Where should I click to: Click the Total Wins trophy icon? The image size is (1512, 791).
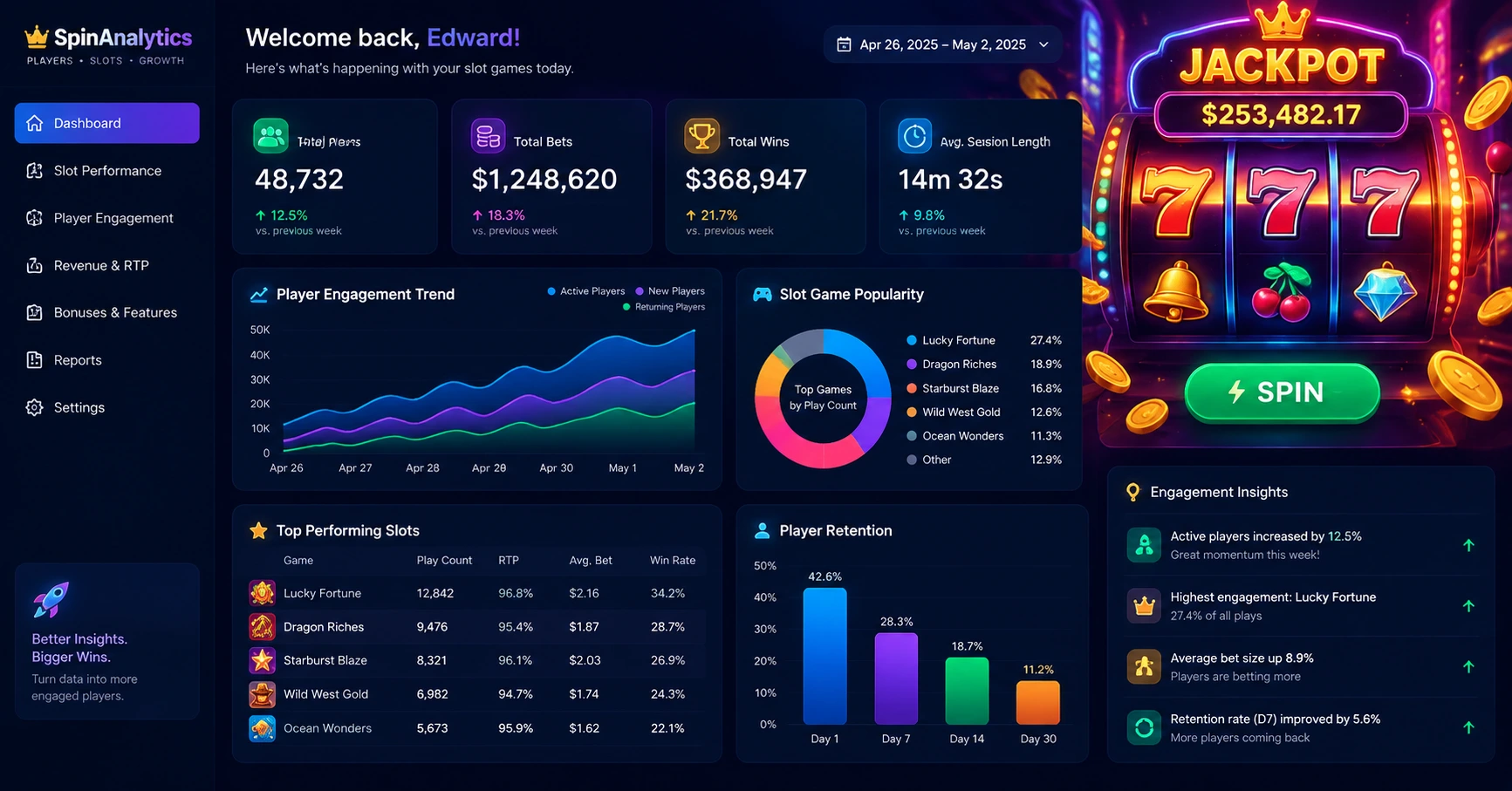tap(701, 136)
